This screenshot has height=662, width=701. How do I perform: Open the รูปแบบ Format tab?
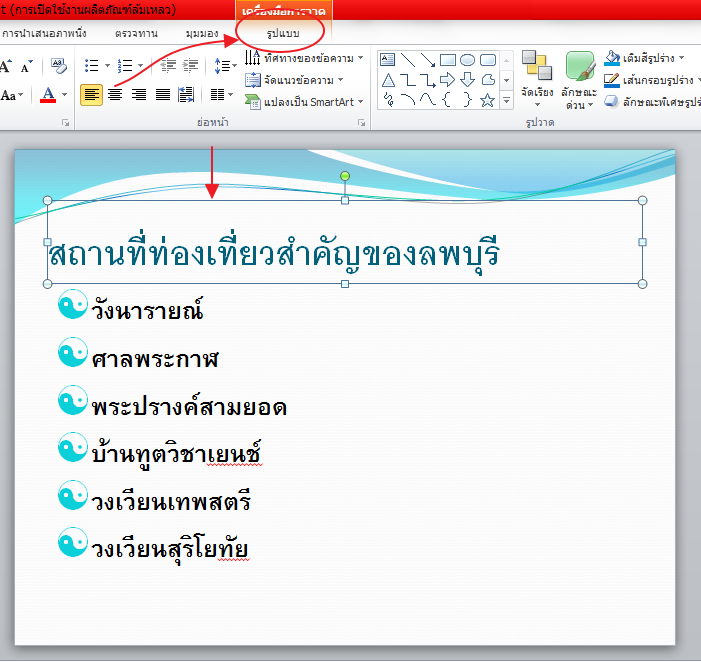pos(283,34)
